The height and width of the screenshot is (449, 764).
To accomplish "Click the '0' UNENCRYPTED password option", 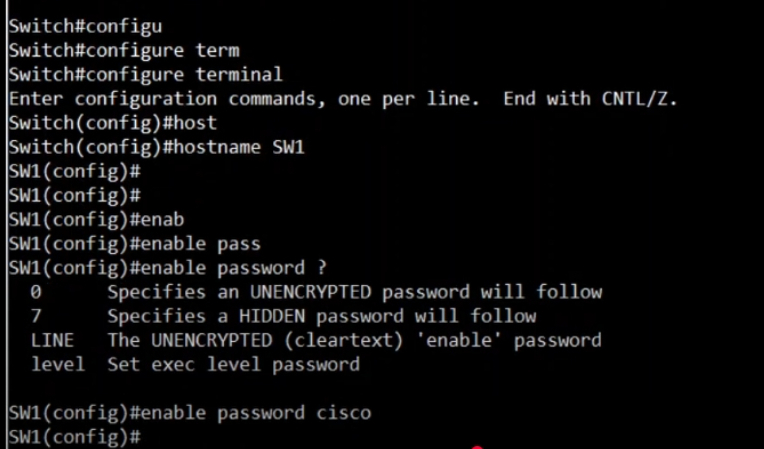I will (36, 292).
